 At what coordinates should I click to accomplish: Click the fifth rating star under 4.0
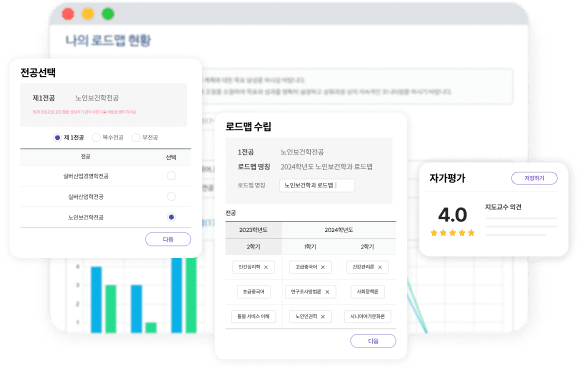(x=471, y=233)
